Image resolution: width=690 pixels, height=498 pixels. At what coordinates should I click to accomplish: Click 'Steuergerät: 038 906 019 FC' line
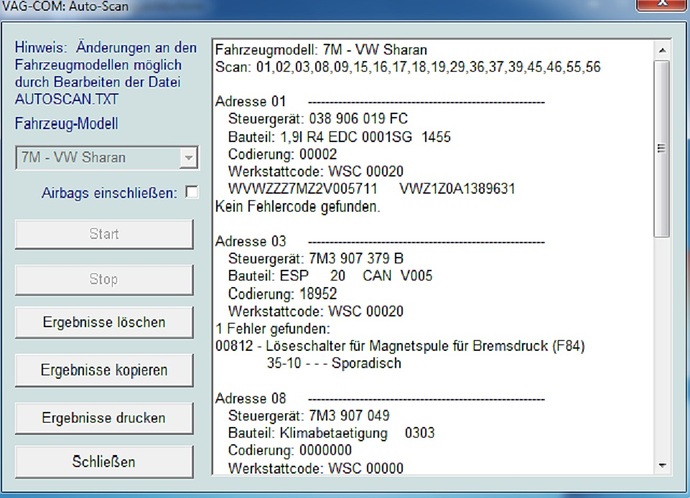[x=318, y=119]
